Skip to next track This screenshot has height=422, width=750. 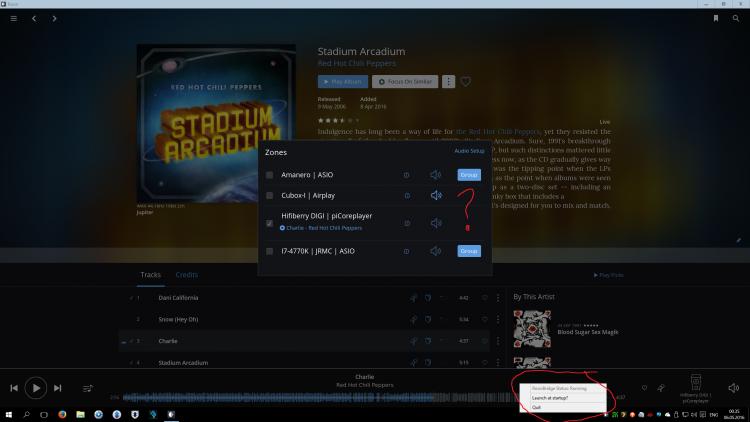(57, 388)
